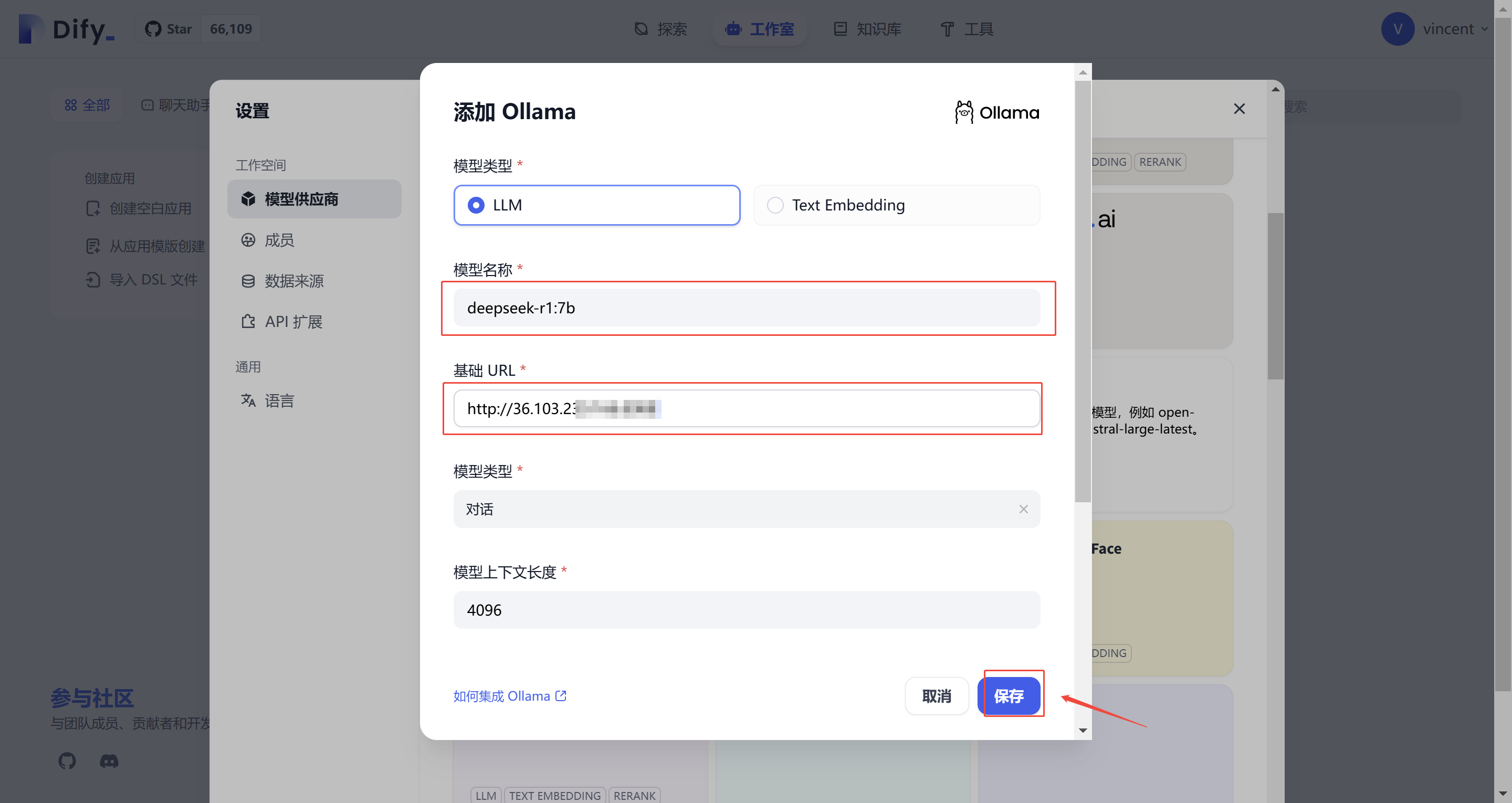Open 数据来源 settings section
The width and height of the screenshot is (1512, 803).
314,281
